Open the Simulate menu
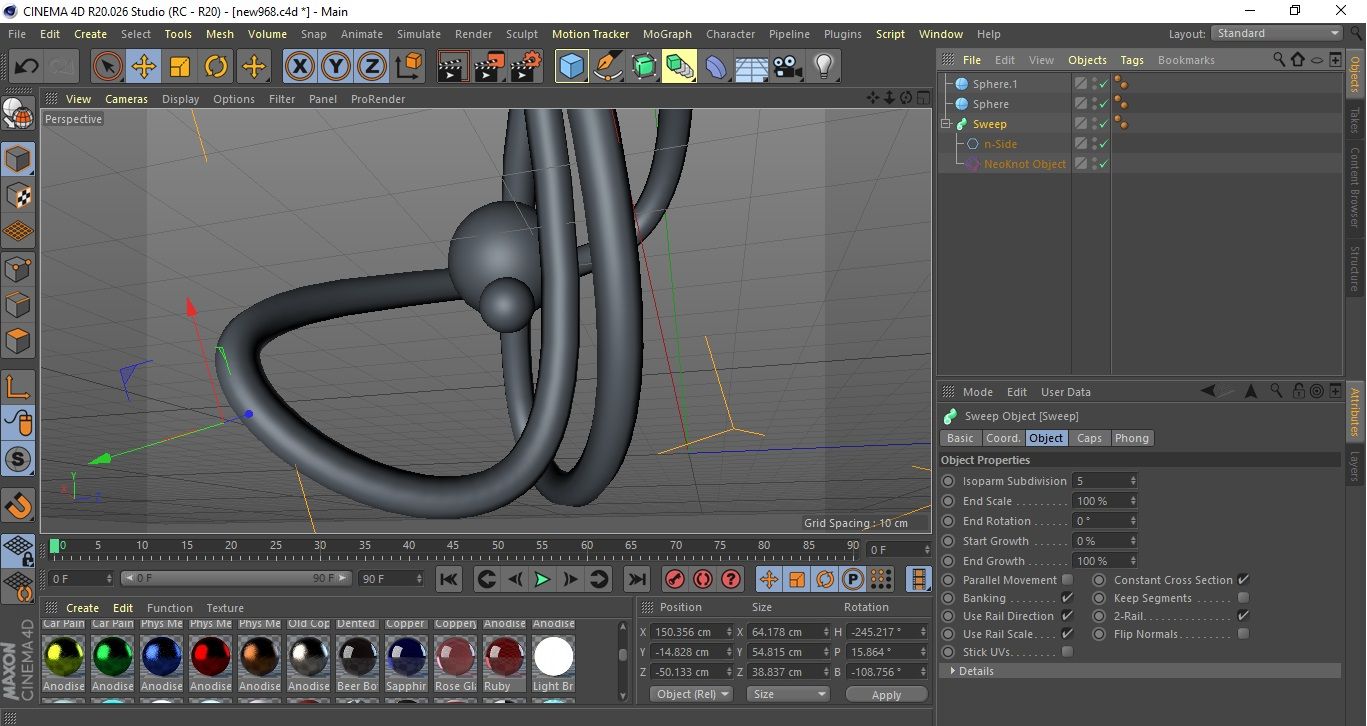Screen dimensions: 1367x726 click(x=419, y=34)
